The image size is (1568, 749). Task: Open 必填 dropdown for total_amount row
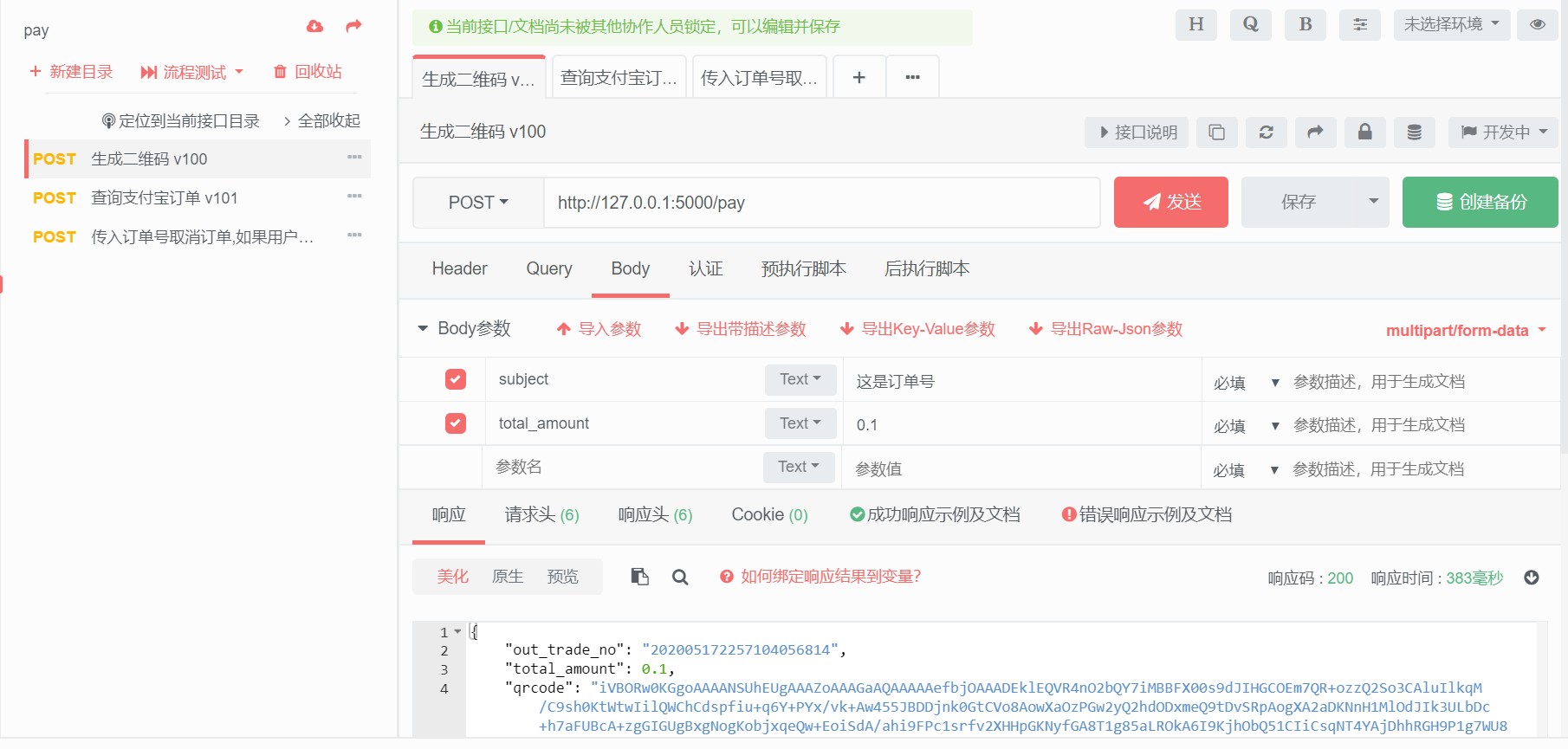[1246, 426]
